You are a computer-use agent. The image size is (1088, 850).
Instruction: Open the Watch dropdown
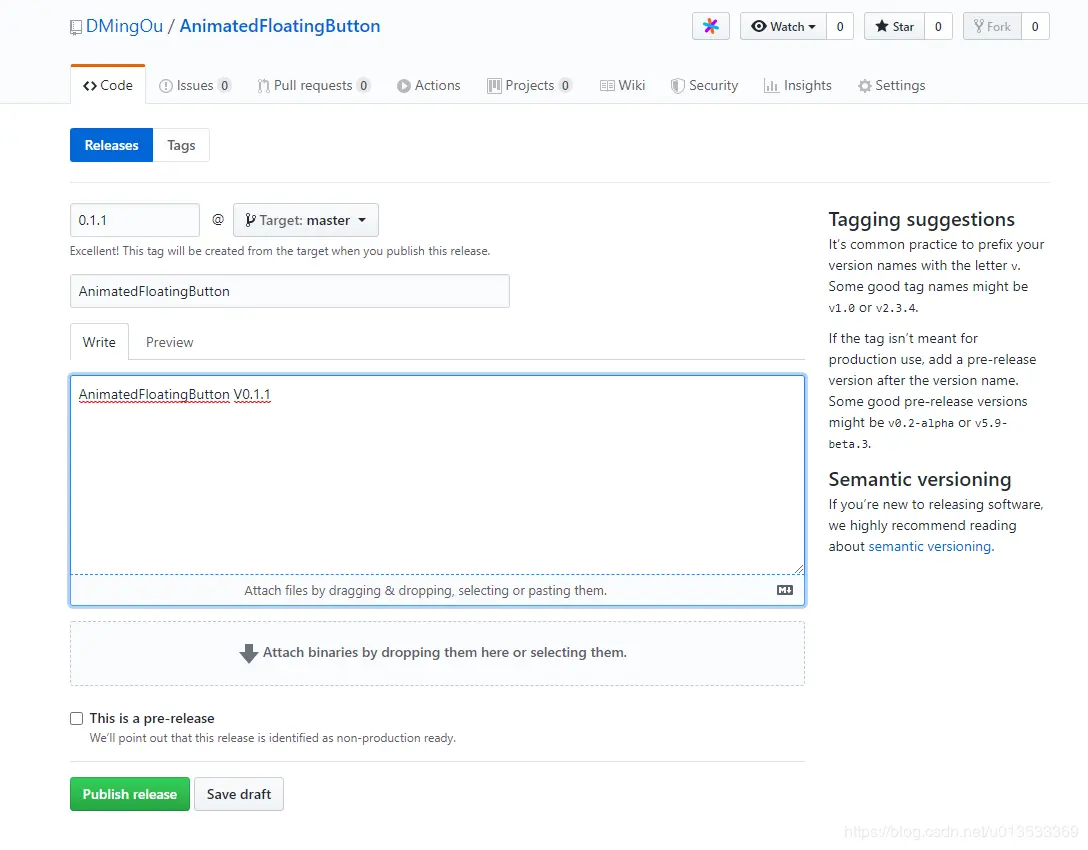783,26
